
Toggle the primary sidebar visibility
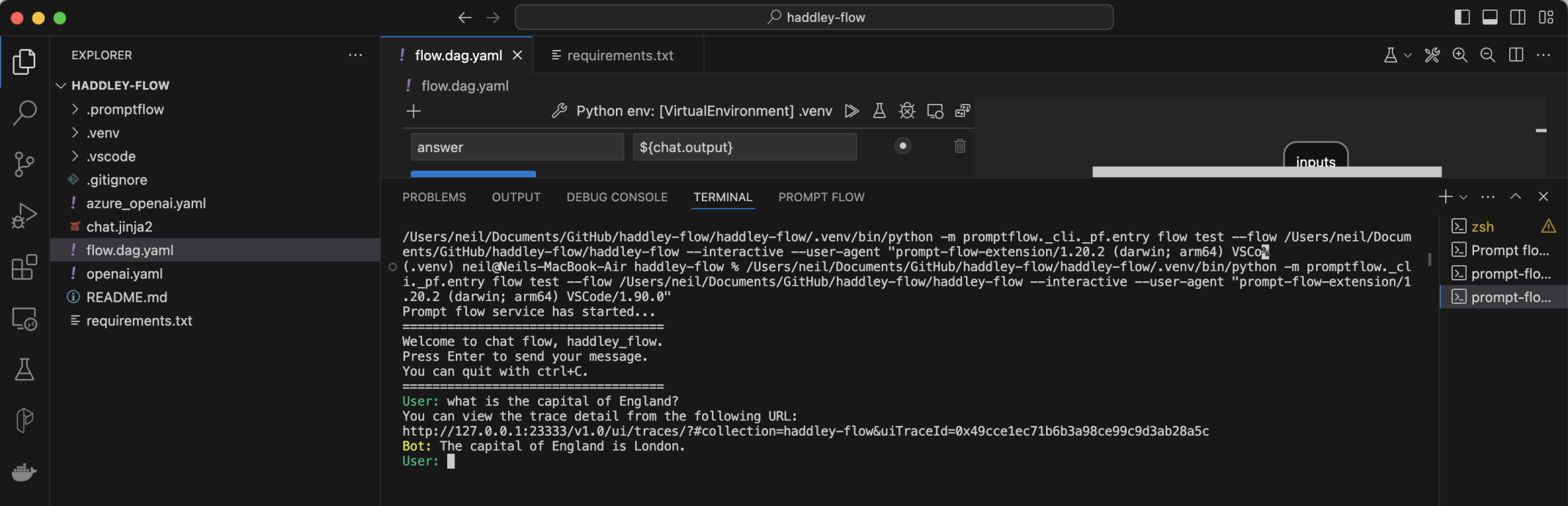pos(1462,17)
